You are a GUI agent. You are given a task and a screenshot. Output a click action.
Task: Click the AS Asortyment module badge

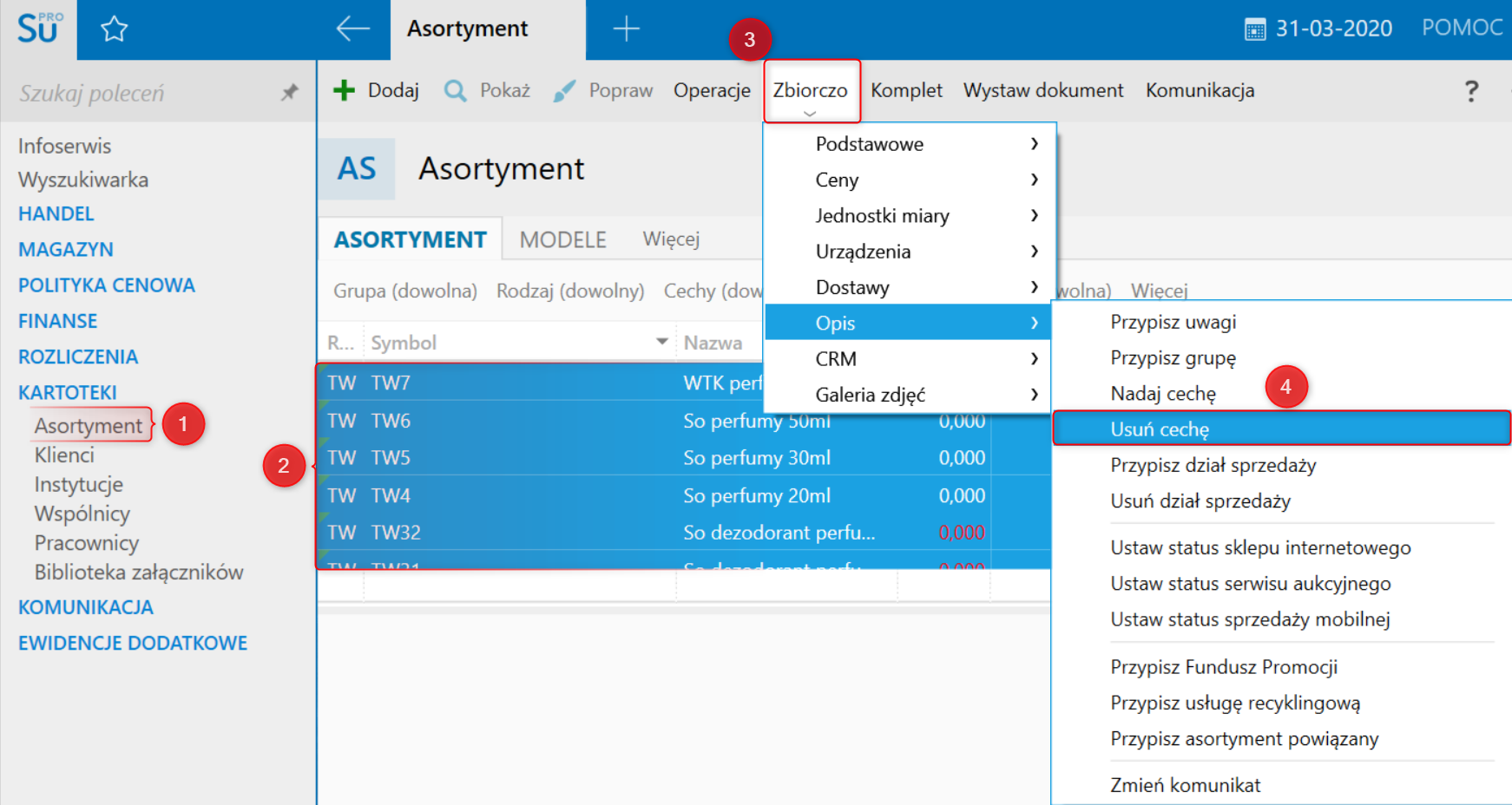point(357,168)
